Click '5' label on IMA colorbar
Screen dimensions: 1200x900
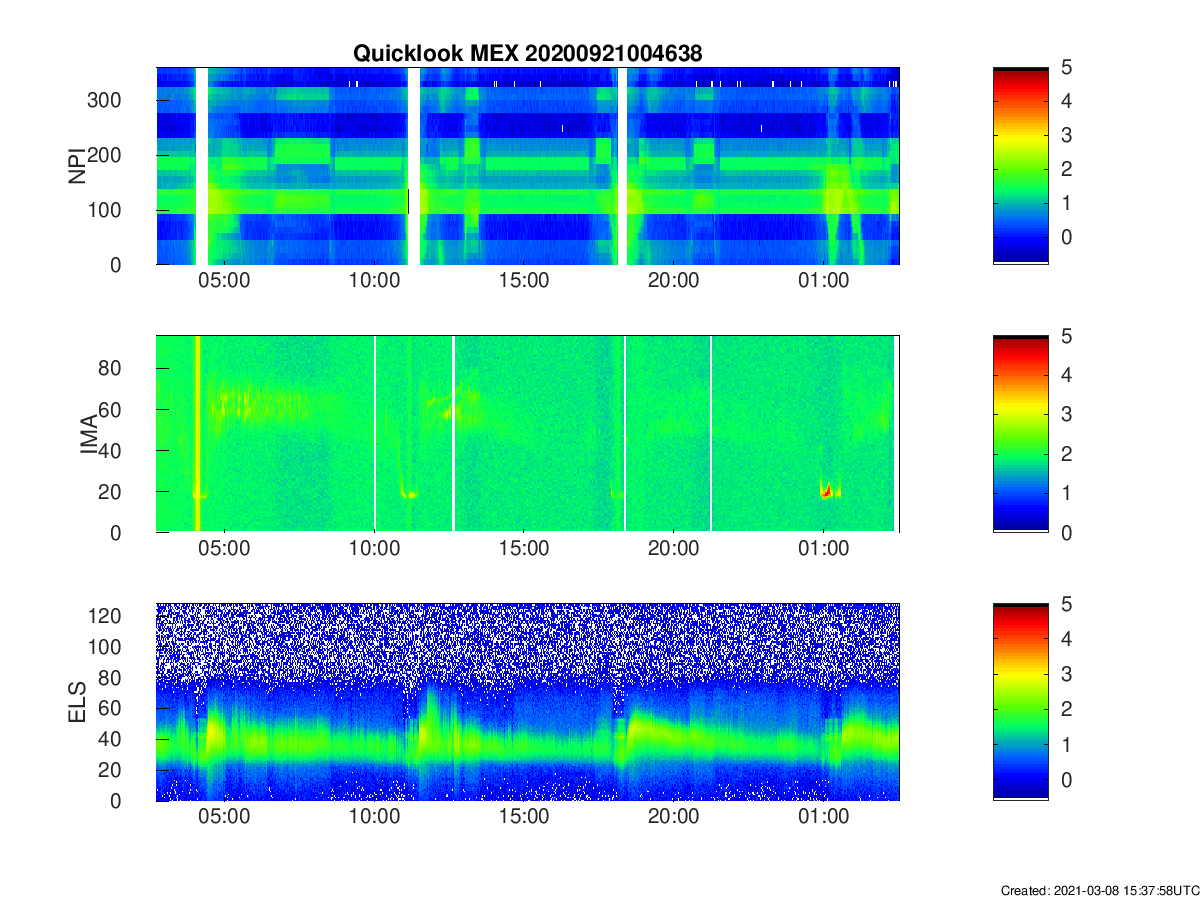[x=1067, y=336]
